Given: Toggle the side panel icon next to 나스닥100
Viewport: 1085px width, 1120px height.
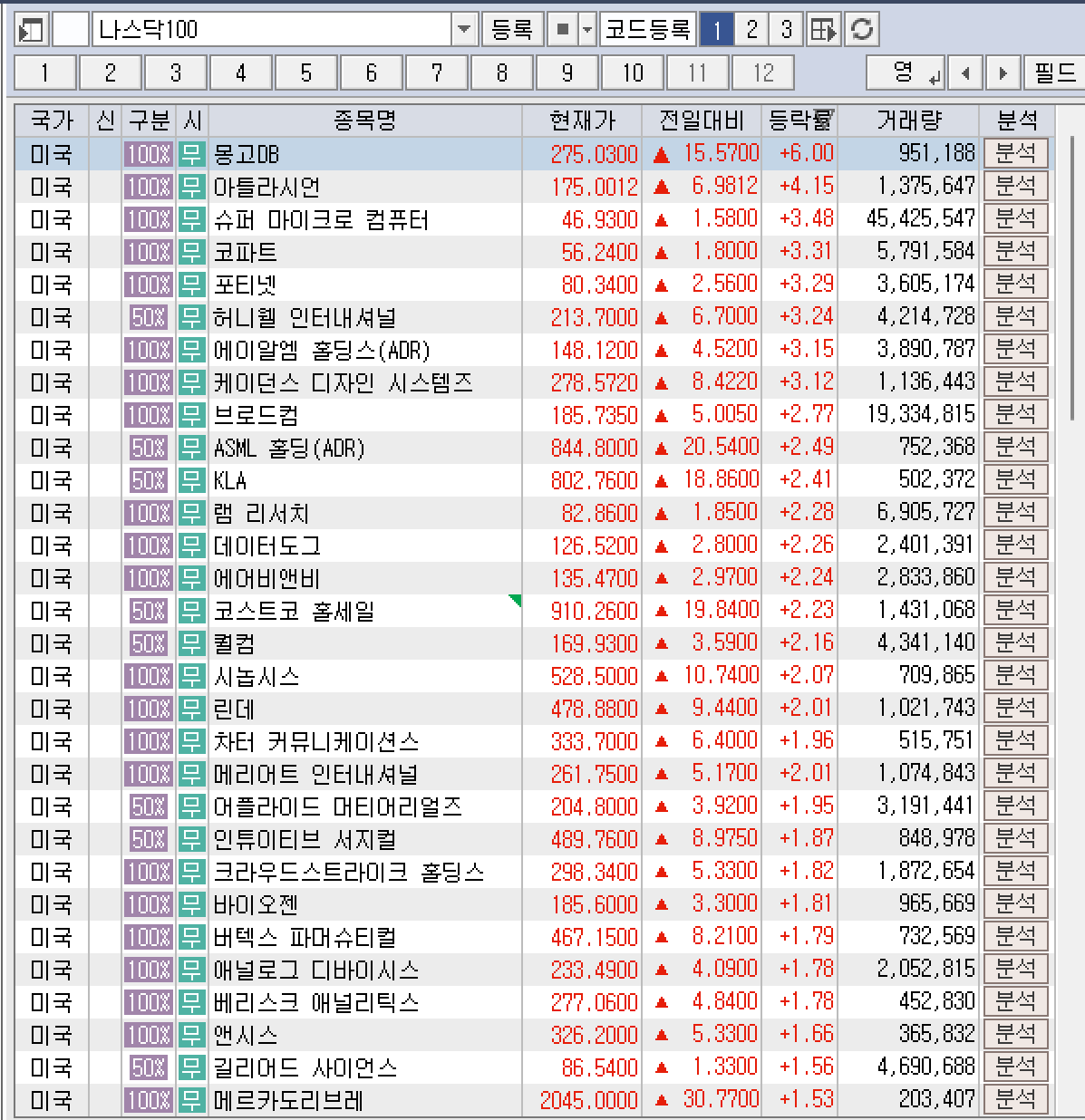Looking at the screenshot, I should coord(32,30).
